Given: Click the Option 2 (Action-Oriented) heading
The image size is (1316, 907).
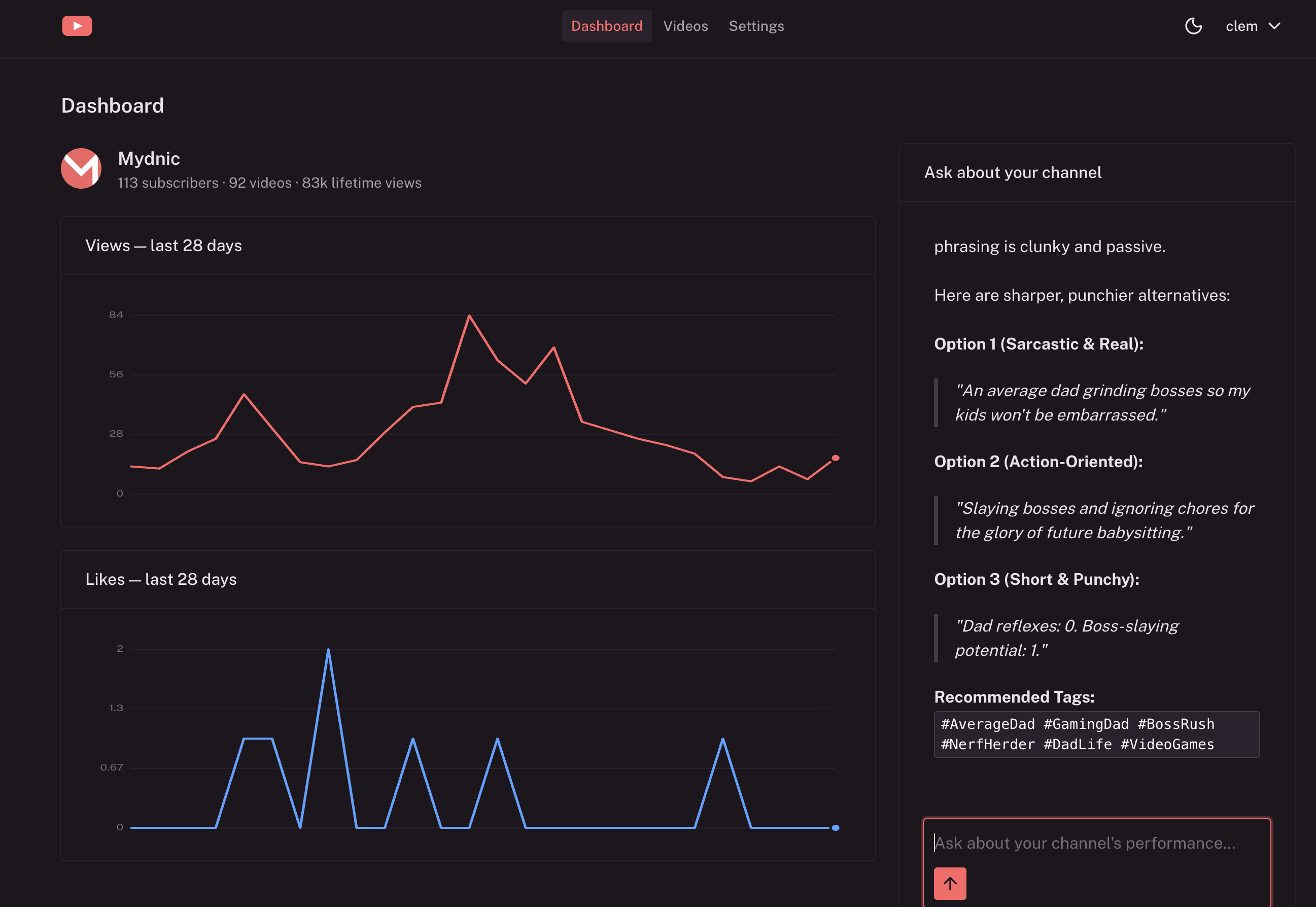Looking at the screenshot, I should tap(1038, 462).
